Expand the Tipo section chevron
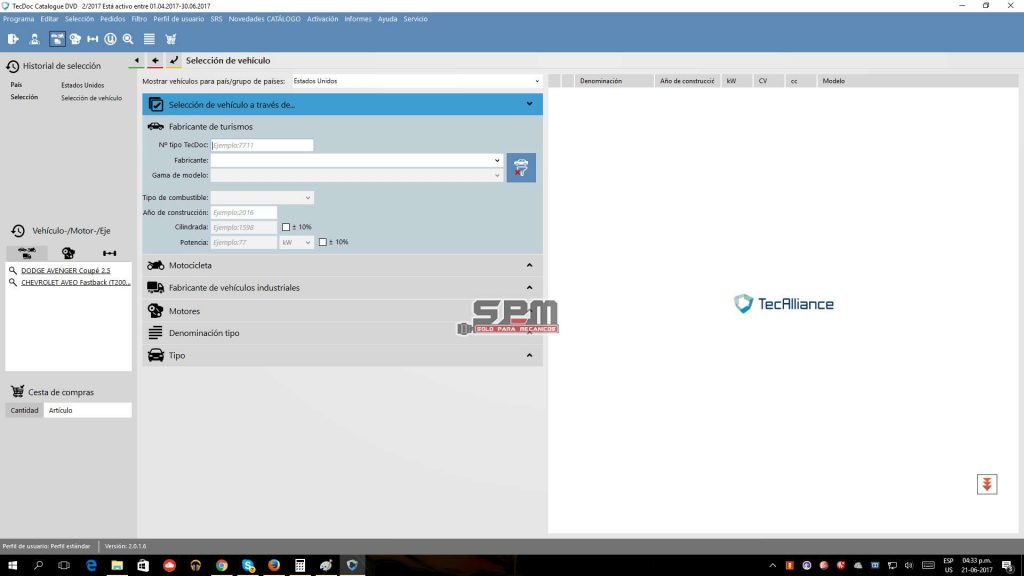This screenshot has width=1024, height=576. click(530, 355)
